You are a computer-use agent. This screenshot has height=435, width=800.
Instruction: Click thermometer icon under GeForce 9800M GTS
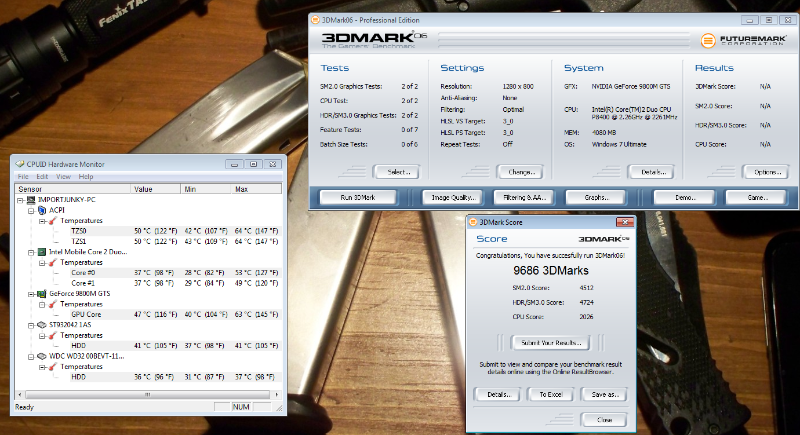(53, 304)
